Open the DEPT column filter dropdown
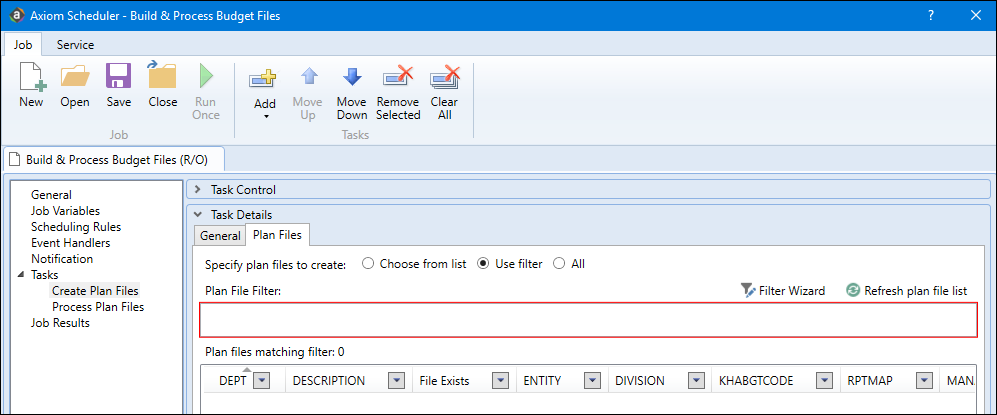This screenshot has height=415, width=997. 262,381
